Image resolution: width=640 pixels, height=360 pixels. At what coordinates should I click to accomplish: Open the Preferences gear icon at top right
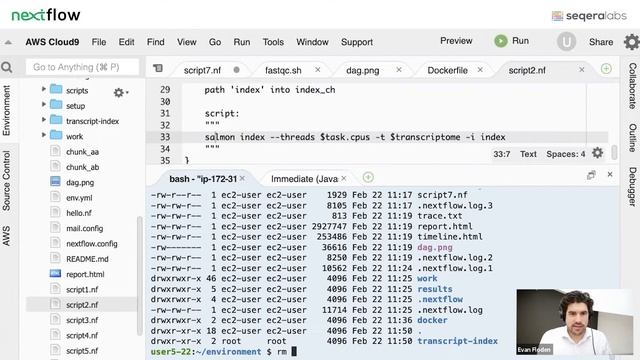[x=631, y=42]
